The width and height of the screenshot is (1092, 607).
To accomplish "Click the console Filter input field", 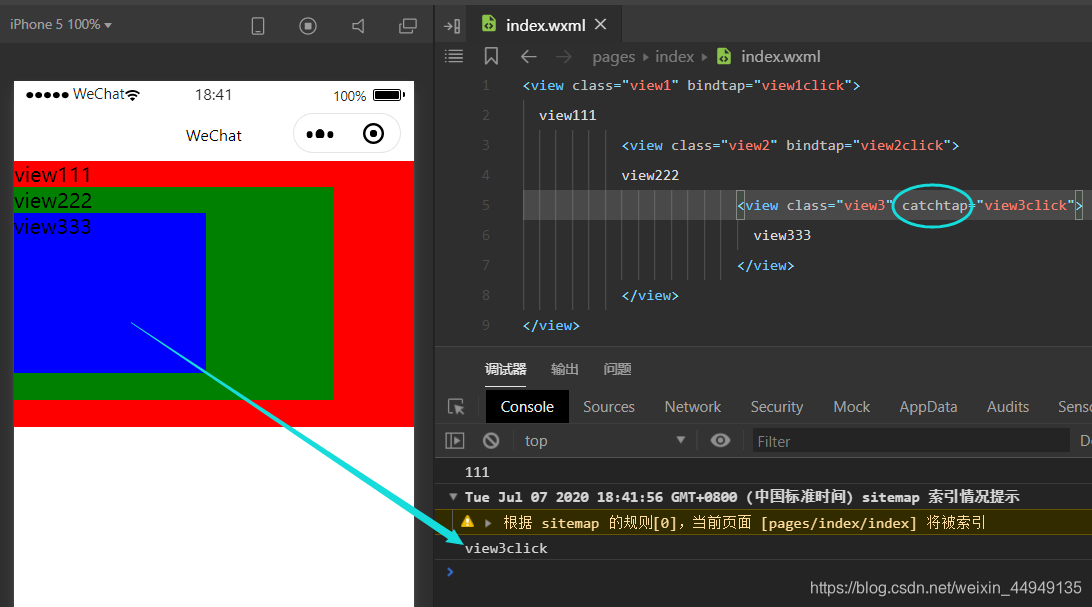I will point(911,441).
